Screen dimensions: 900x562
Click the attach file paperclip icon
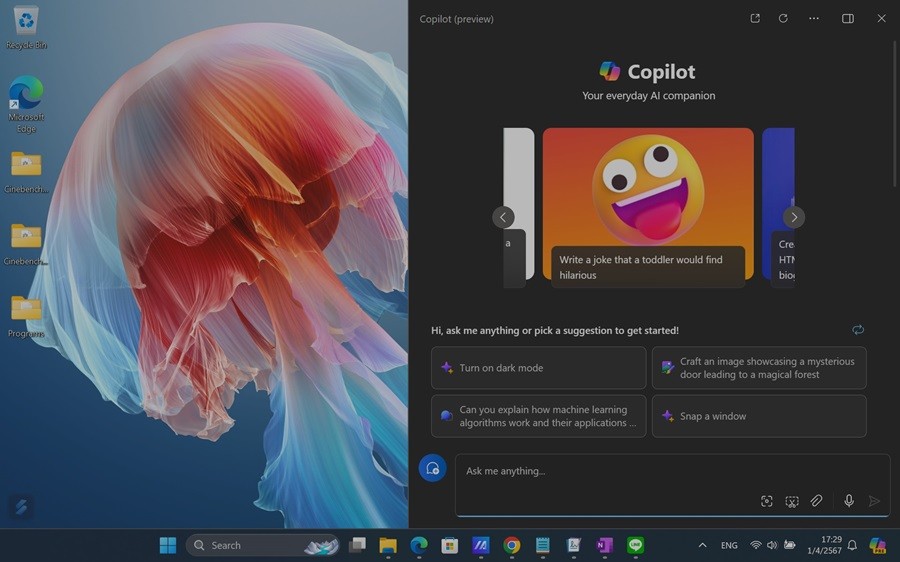pos(816,501)
